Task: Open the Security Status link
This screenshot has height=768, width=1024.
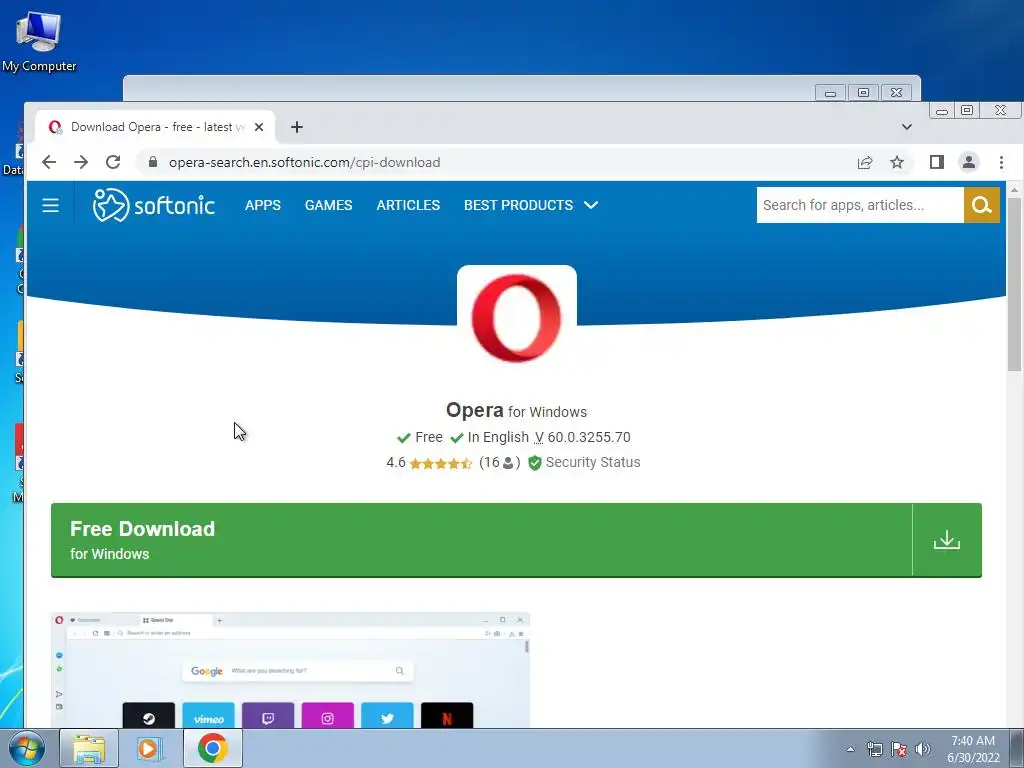Action: click(584, 462)
